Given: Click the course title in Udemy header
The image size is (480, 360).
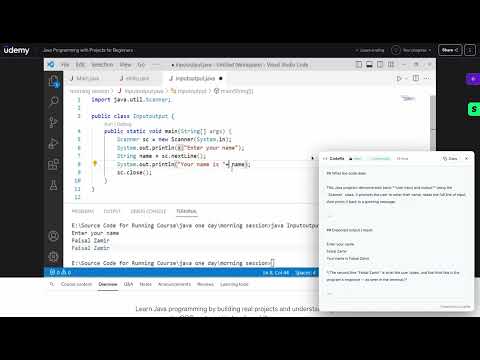Looking at the screenshot, I should [x=88, y=50].
